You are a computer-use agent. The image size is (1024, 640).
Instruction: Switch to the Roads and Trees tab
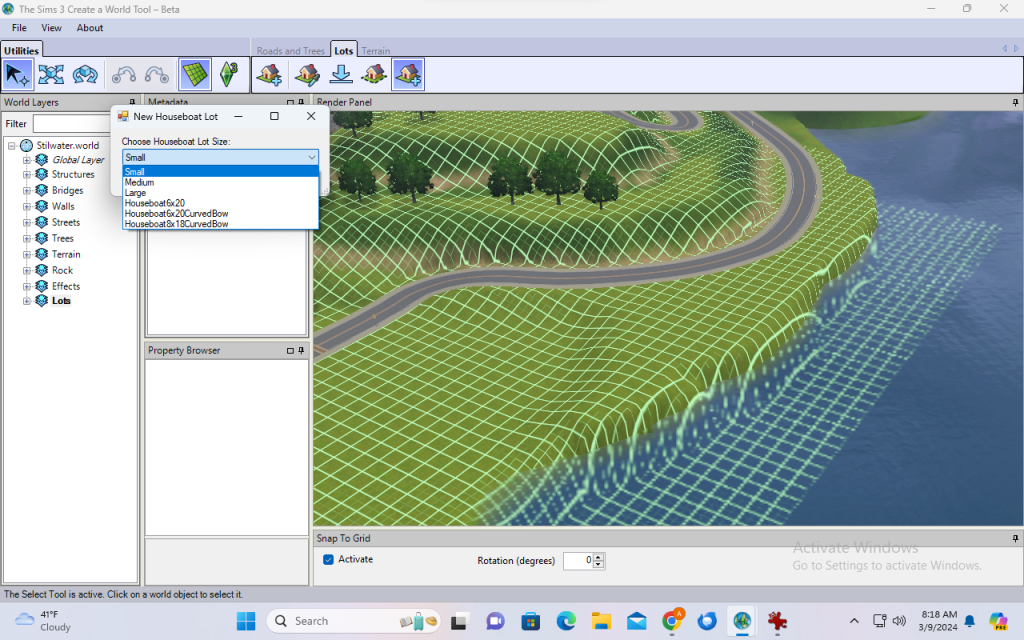click(x=291, y=51)
